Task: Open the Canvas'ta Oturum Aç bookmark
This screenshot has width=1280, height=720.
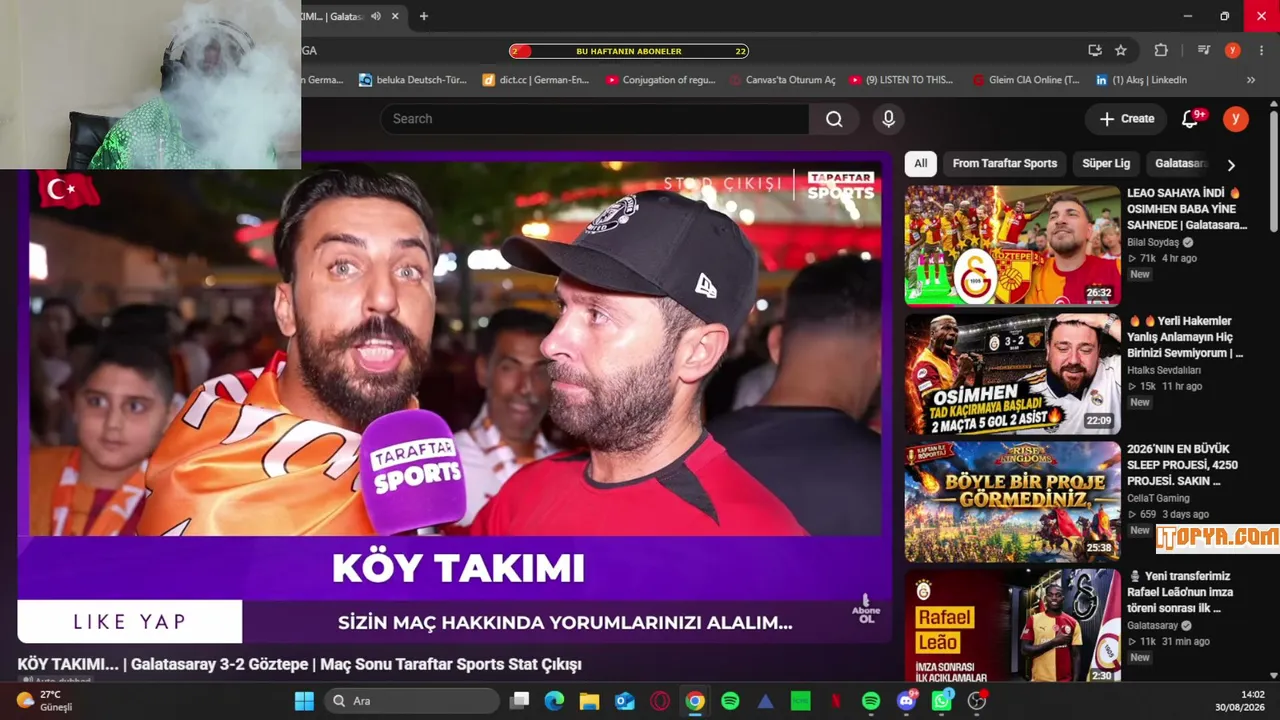Action: (783, 80)
